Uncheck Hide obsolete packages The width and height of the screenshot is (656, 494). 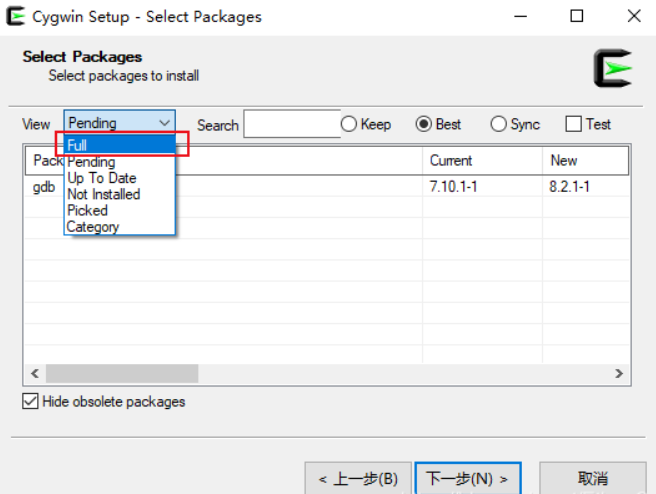tap(31, 401)
